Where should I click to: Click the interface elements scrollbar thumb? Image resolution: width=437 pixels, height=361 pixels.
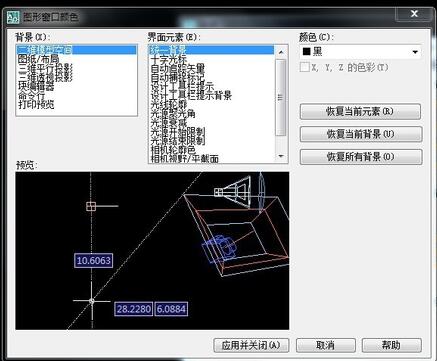(x=281, y=97)
